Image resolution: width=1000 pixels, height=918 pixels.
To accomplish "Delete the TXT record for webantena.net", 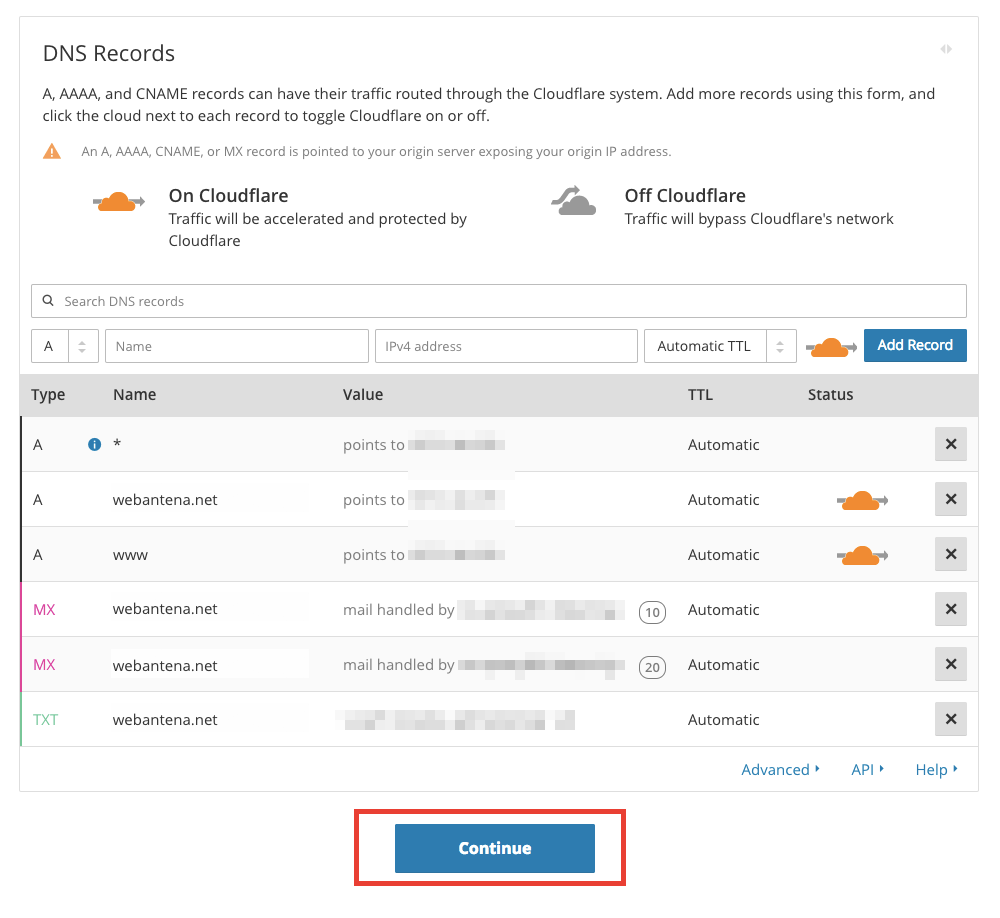I will pos(950,719).
